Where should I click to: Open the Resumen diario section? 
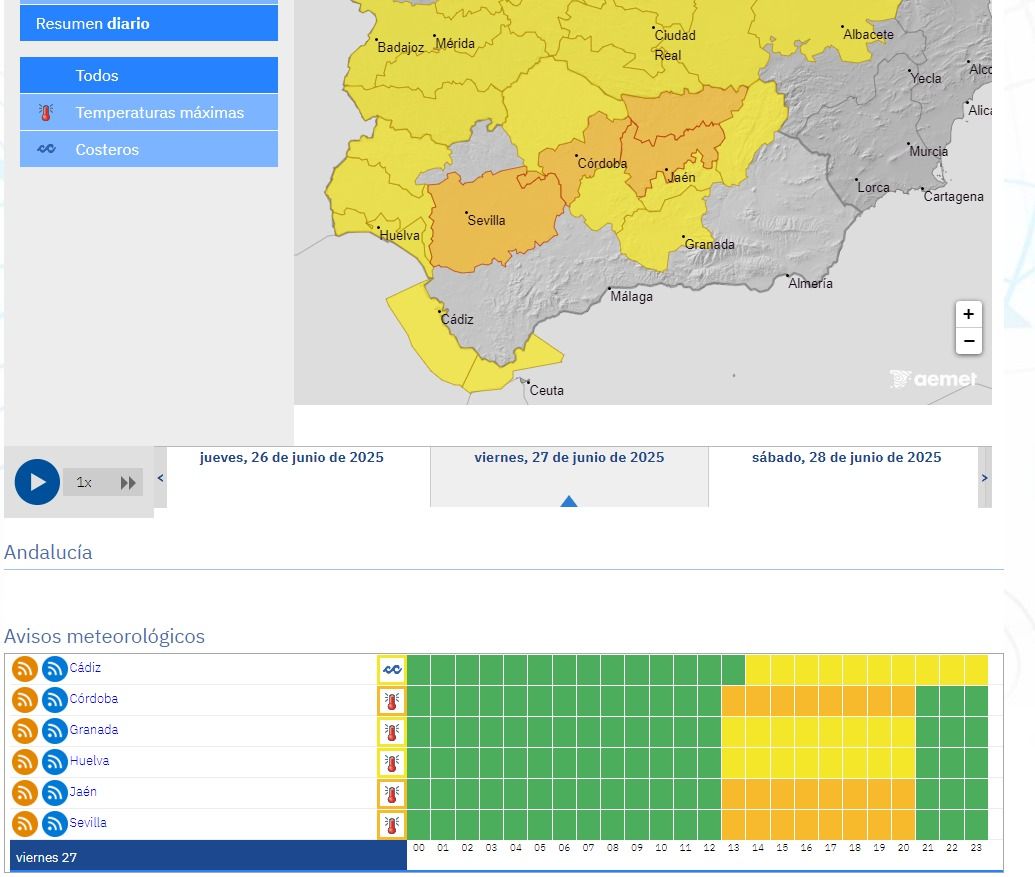149,23
